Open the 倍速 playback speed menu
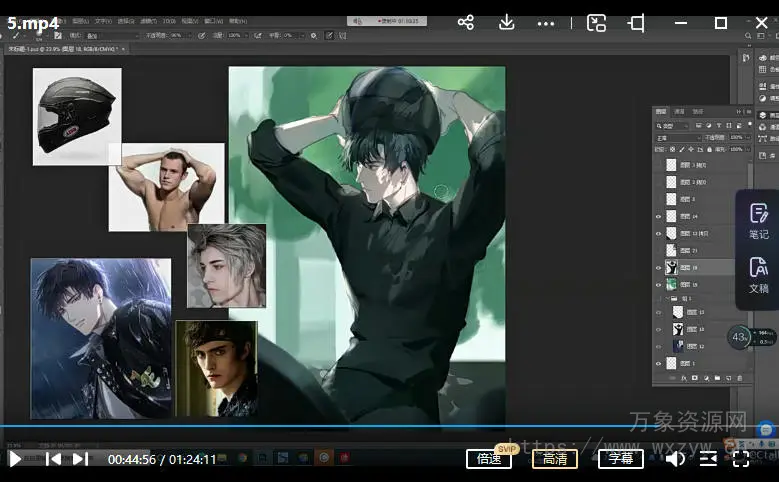Viewport: 779px width, 482px height. click(489, 459)
